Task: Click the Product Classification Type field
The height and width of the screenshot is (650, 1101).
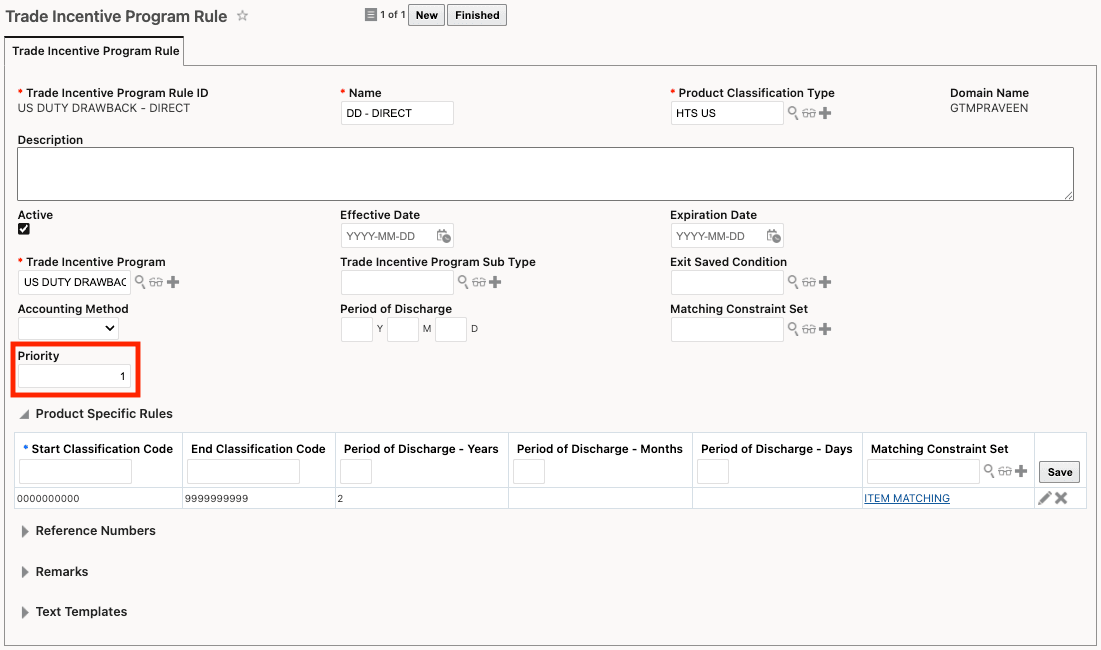Action: click(x=727, y=113)
